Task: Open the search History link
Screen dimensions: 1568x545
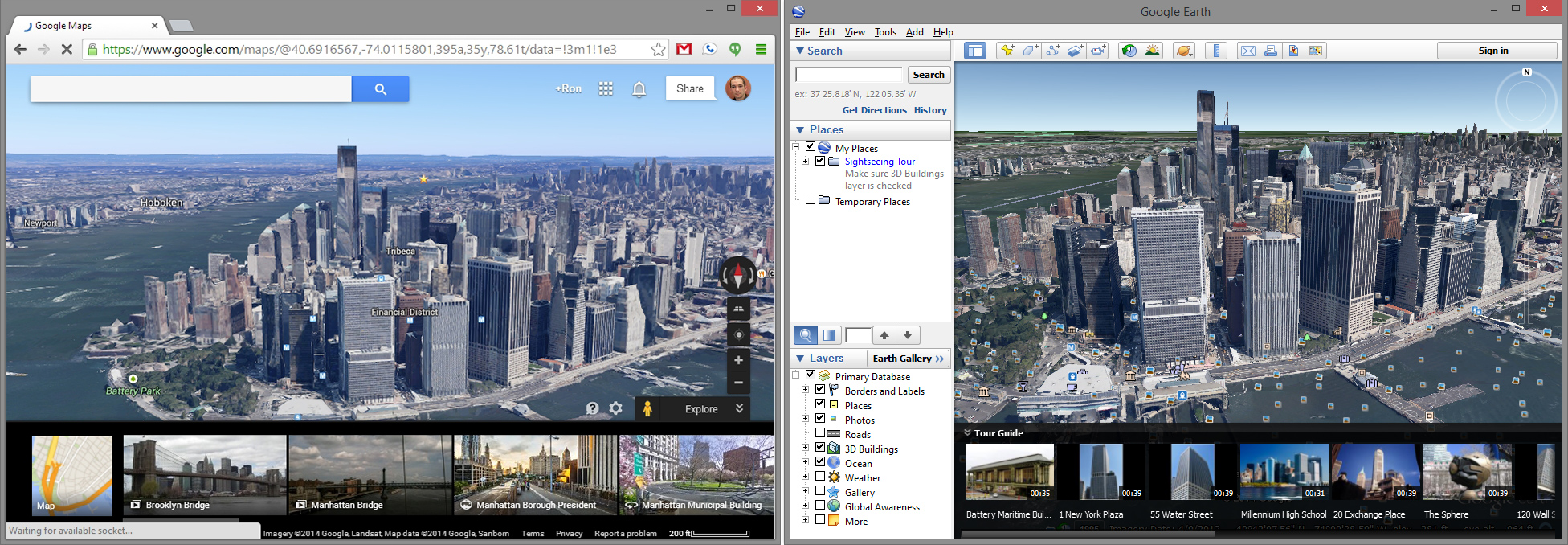Action: pyautogui.click(x=930, y=110)
